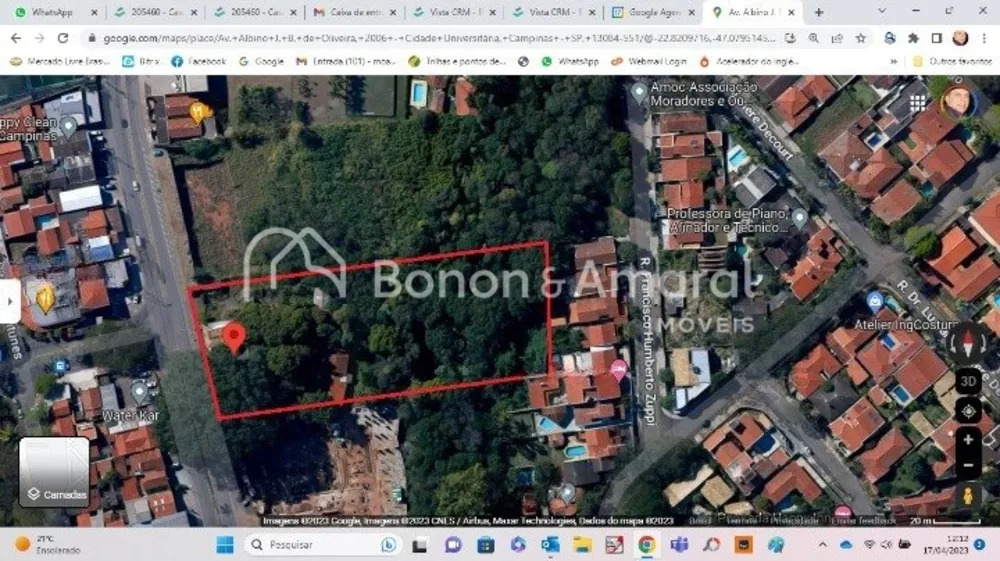Open Microsoft Teams from the taskbar
Image resolution: width=1000 pixels, height=561 pixels.
coord(679,544)
